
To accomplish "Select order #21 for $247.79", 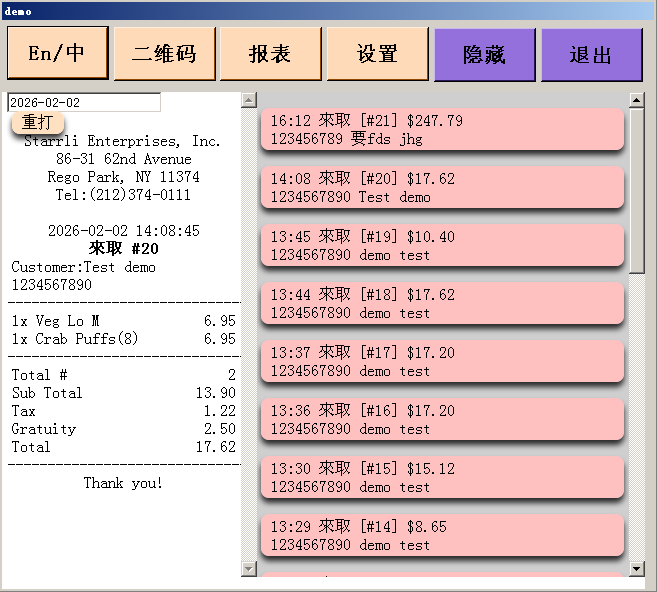I will click(x=442, y=130).
